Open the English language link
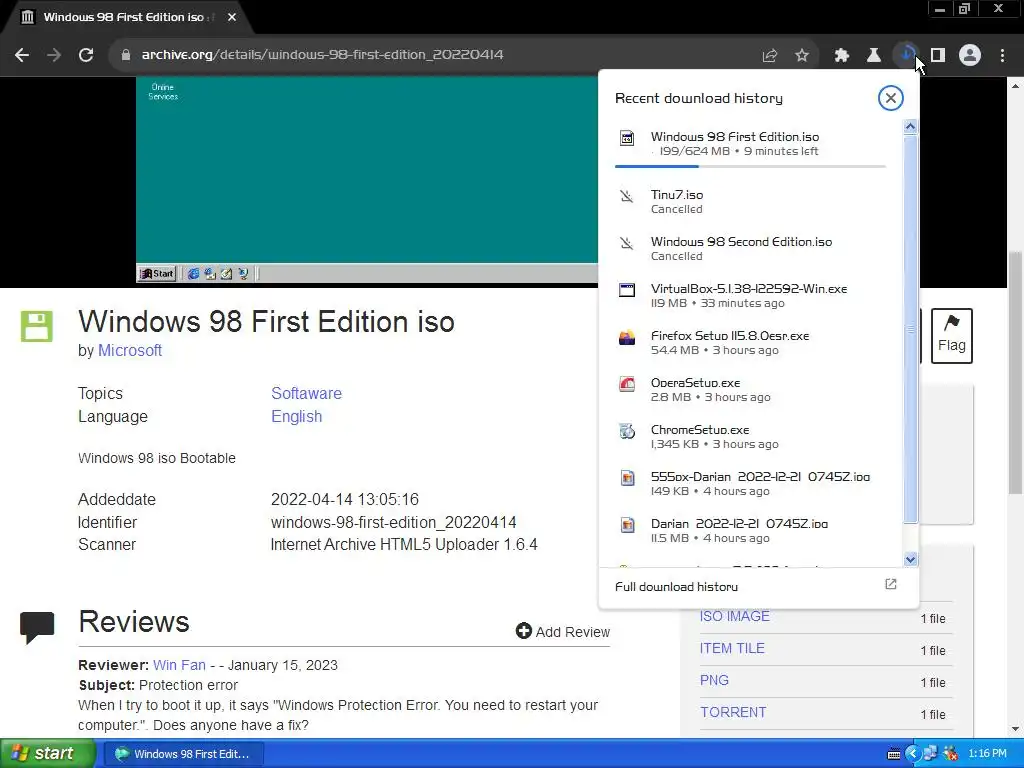The image size is (1024, 768). click(x=296, y=417)
